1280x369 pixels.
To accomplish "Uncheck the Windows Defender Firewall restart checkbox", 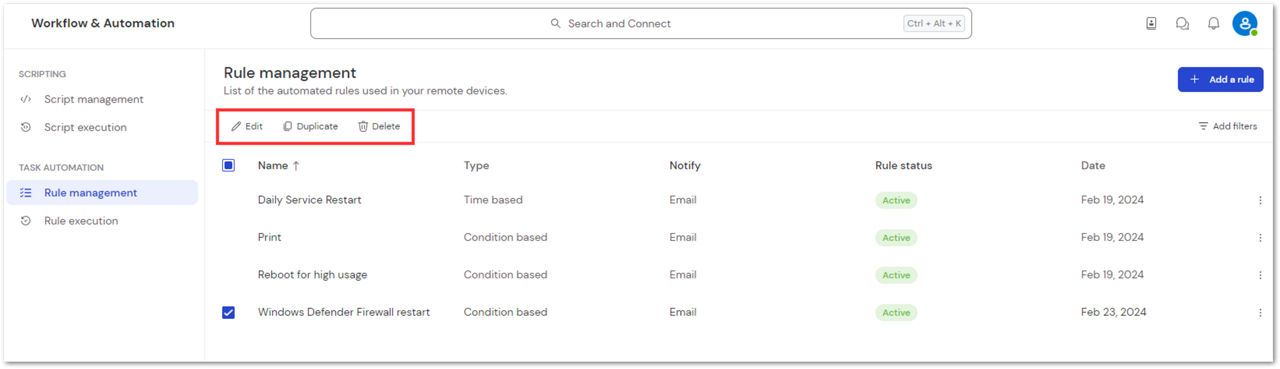I will 228,312.
